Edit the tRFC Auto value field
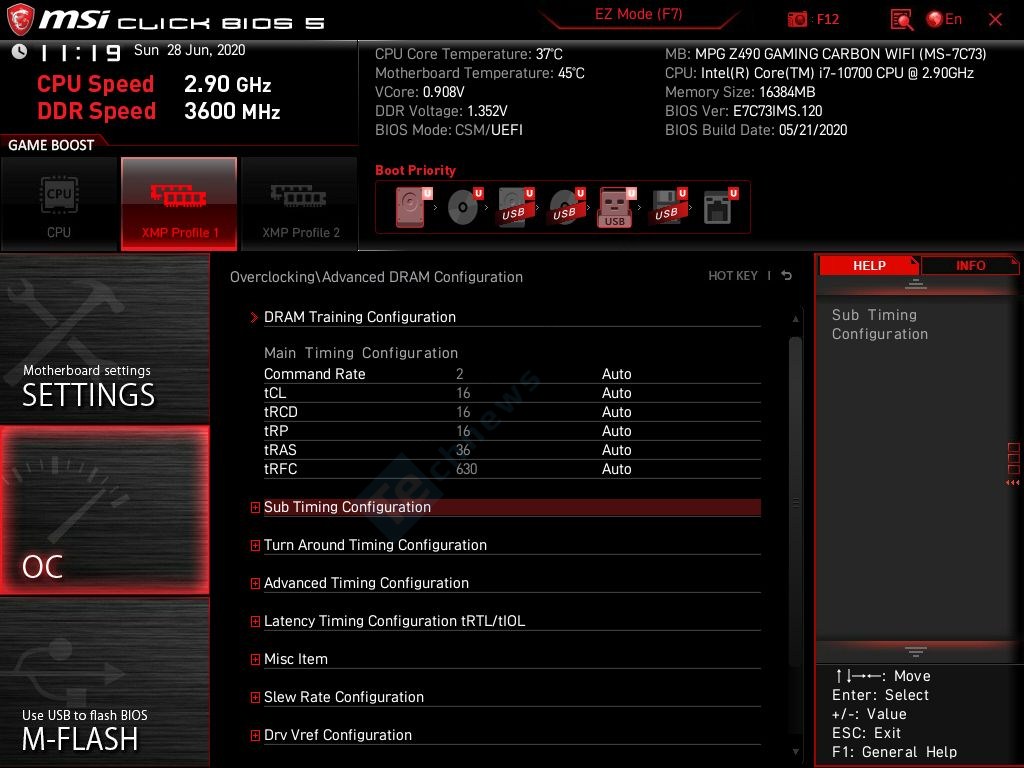Viewport: 1024px width, 768px height. pos(616,468)
